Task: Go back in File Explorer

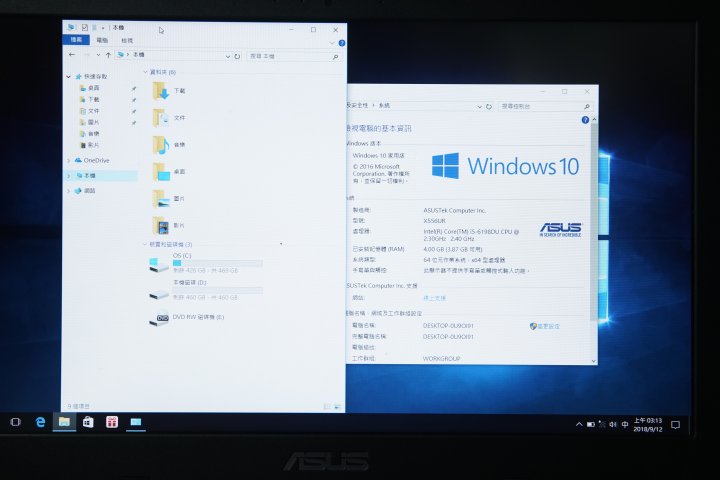Action: click(x=72, y=55)
